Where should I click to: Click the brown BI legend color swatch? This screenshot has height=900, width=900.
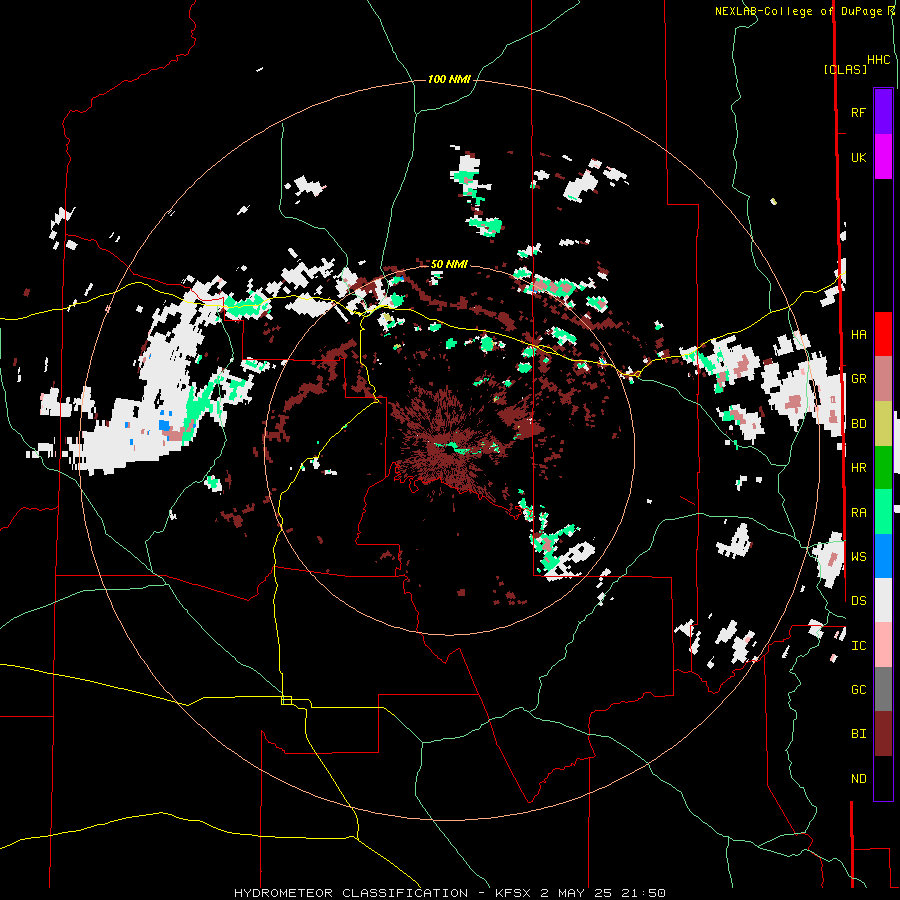(883, 734)
